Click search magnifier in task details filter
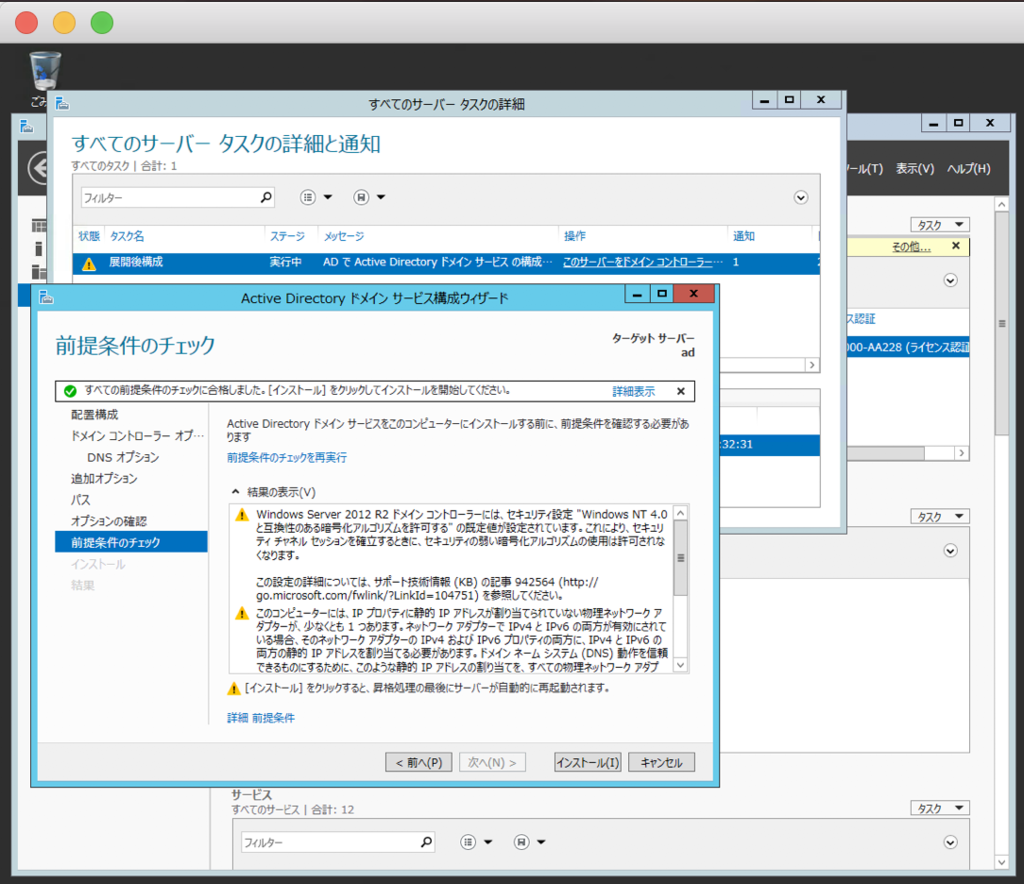 coord(266,197)
